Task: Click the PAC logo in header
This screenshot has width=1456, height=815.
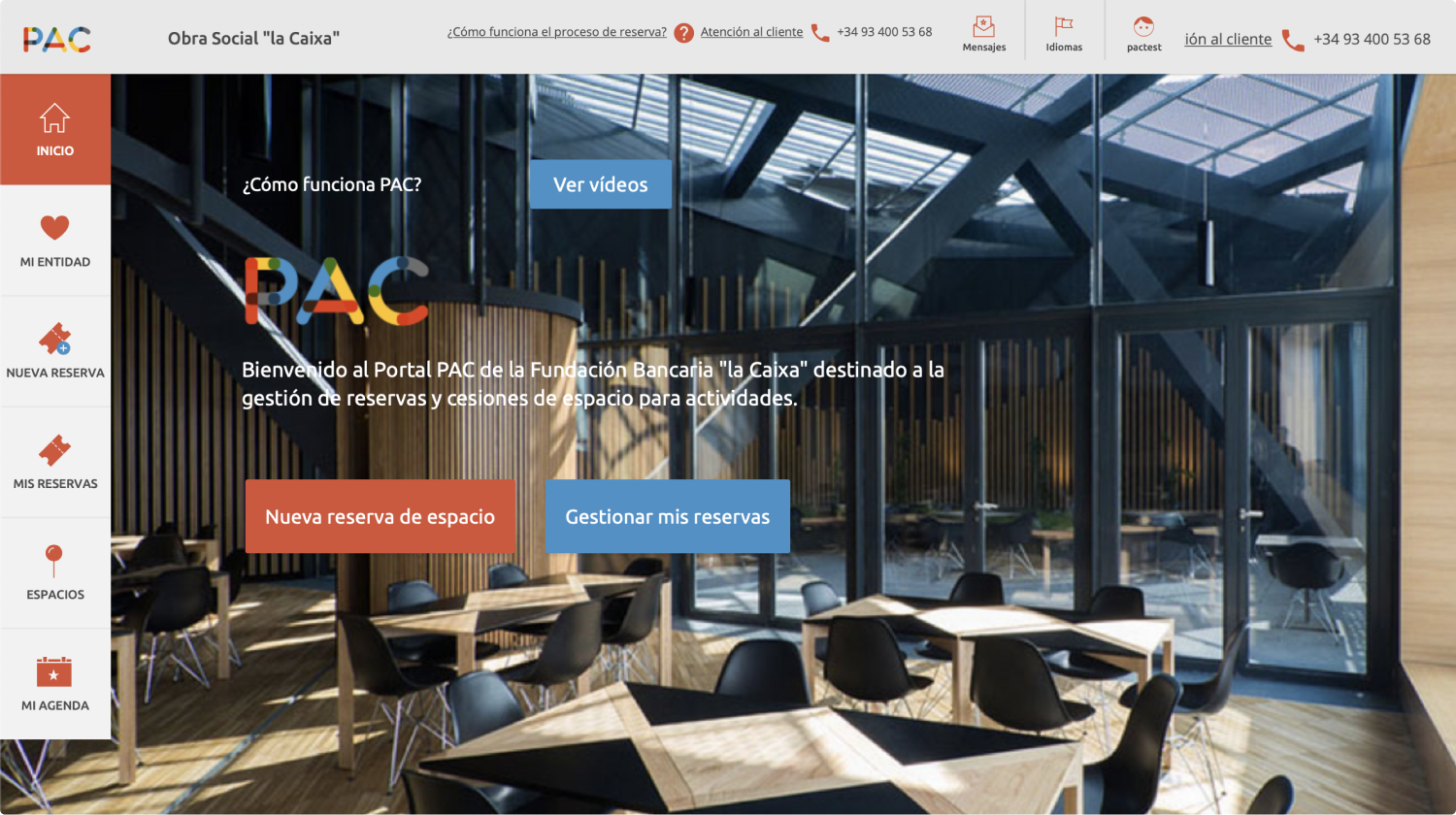Action: (57, 39)
